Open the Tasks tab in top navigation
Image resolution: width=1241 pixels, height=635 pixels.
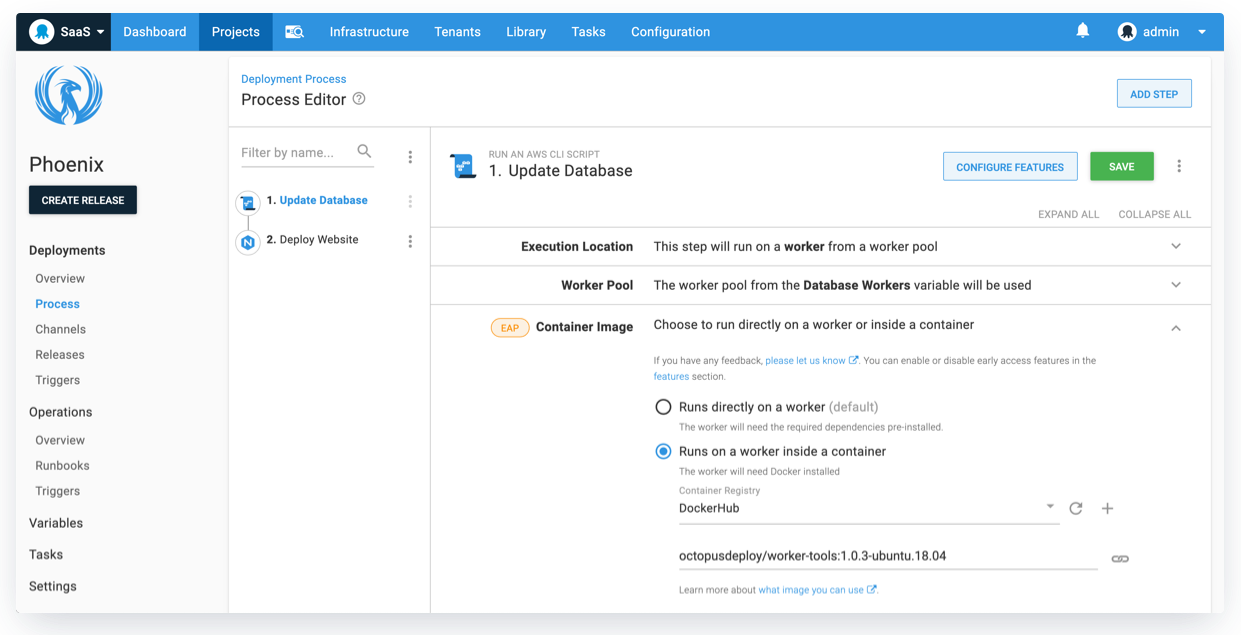pyautogui.click(x=588, y=32)
